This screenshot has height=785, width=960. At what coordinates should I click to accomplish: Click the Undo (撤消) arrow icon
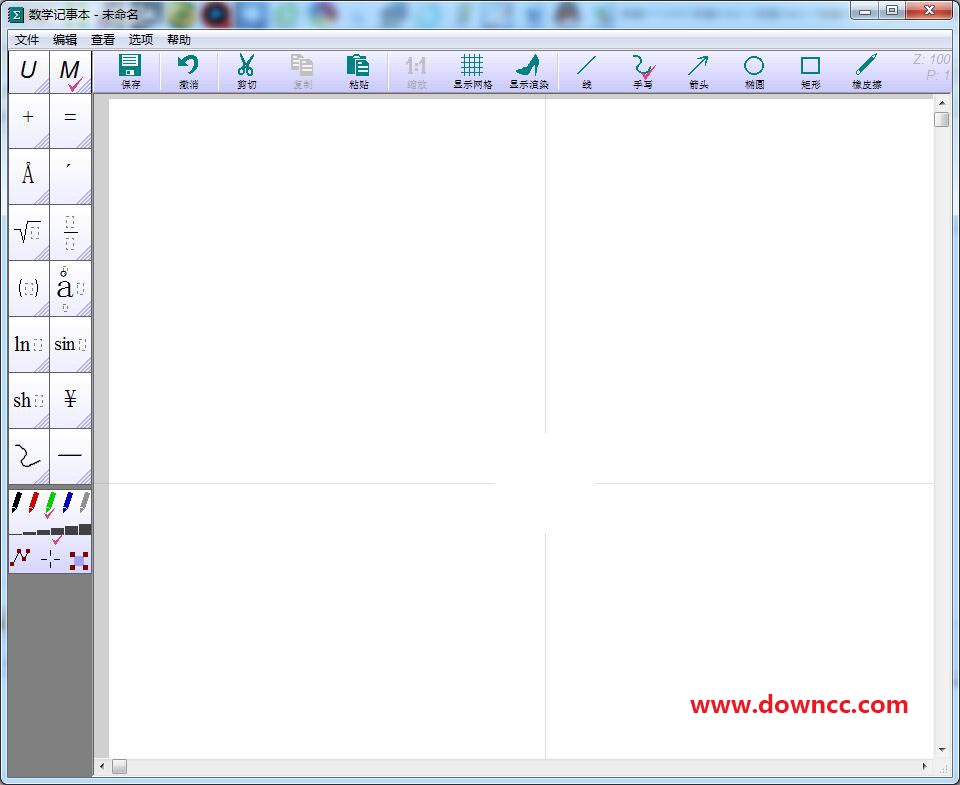(188, 71)
